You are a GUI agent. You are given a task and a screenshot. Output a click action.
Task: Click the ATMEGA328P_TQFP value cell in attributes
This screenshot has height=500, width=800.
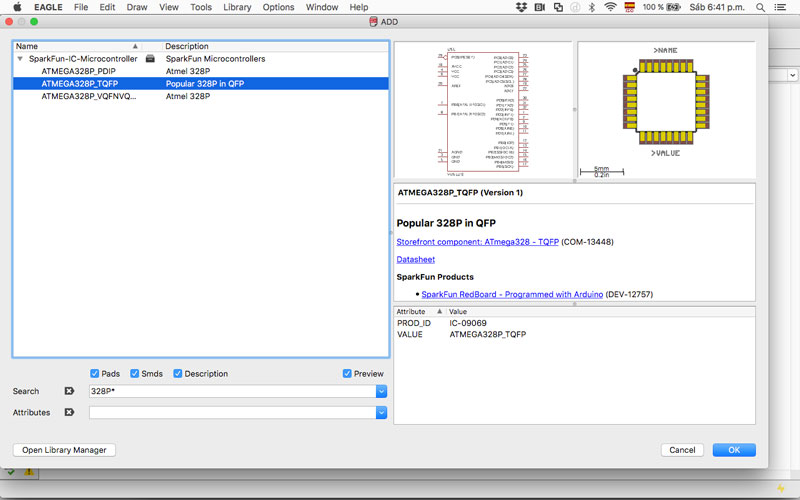click(x=487, y=334)
